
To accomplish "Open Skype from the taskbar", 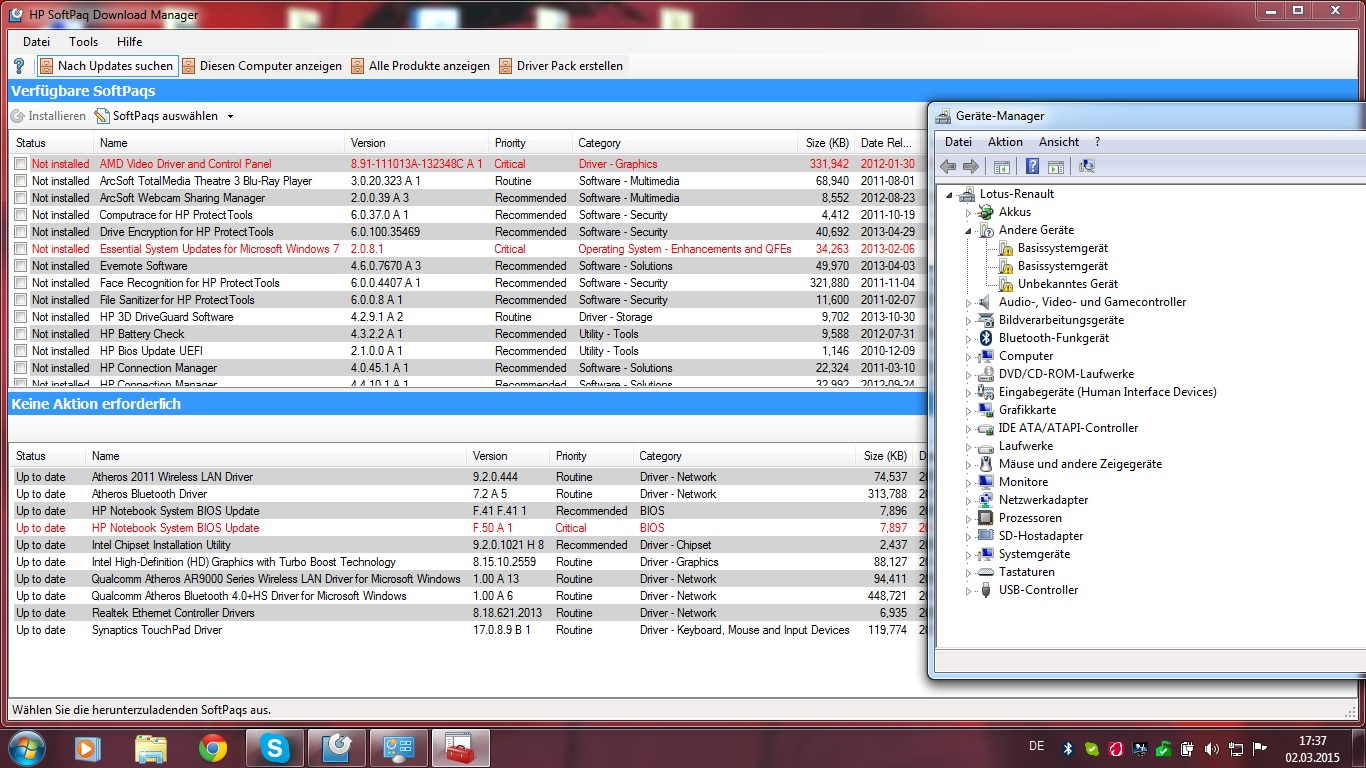I will pyautogui.click(x=274, y=747).
